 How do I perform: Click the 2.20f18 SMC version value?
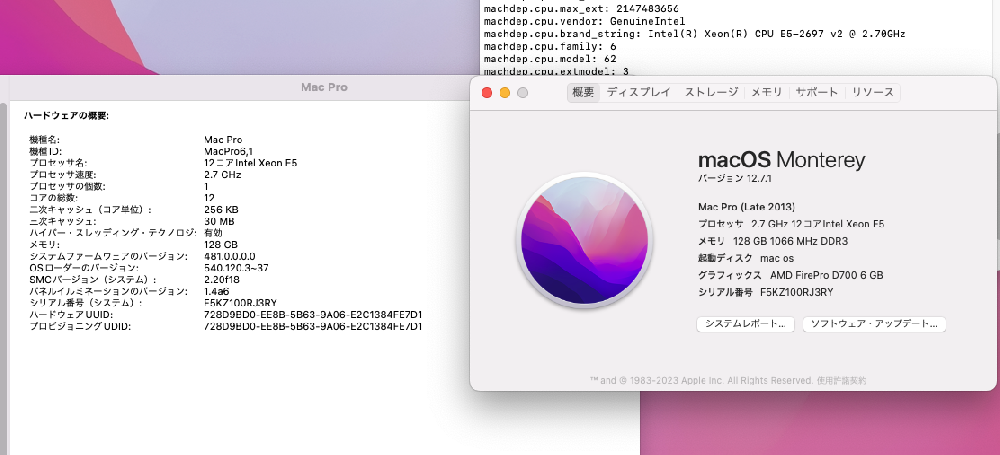[221, 280]
